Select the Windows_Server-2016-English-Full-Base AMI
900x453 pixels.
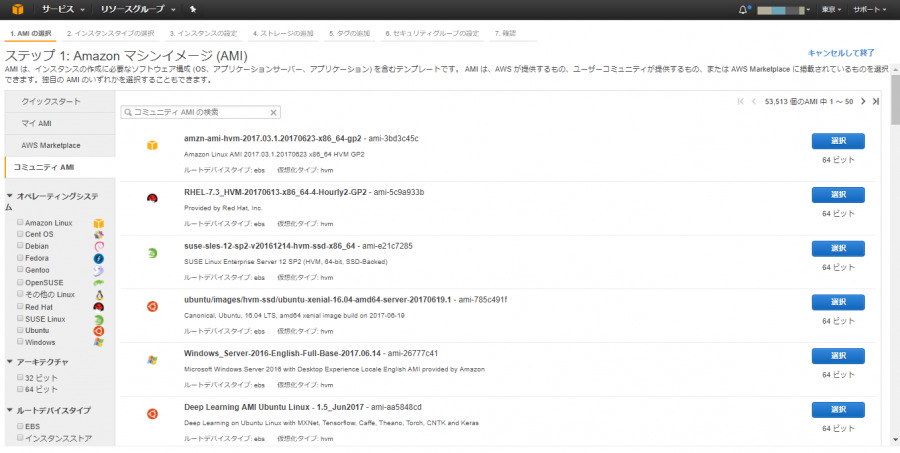click(x=838, y=356)
